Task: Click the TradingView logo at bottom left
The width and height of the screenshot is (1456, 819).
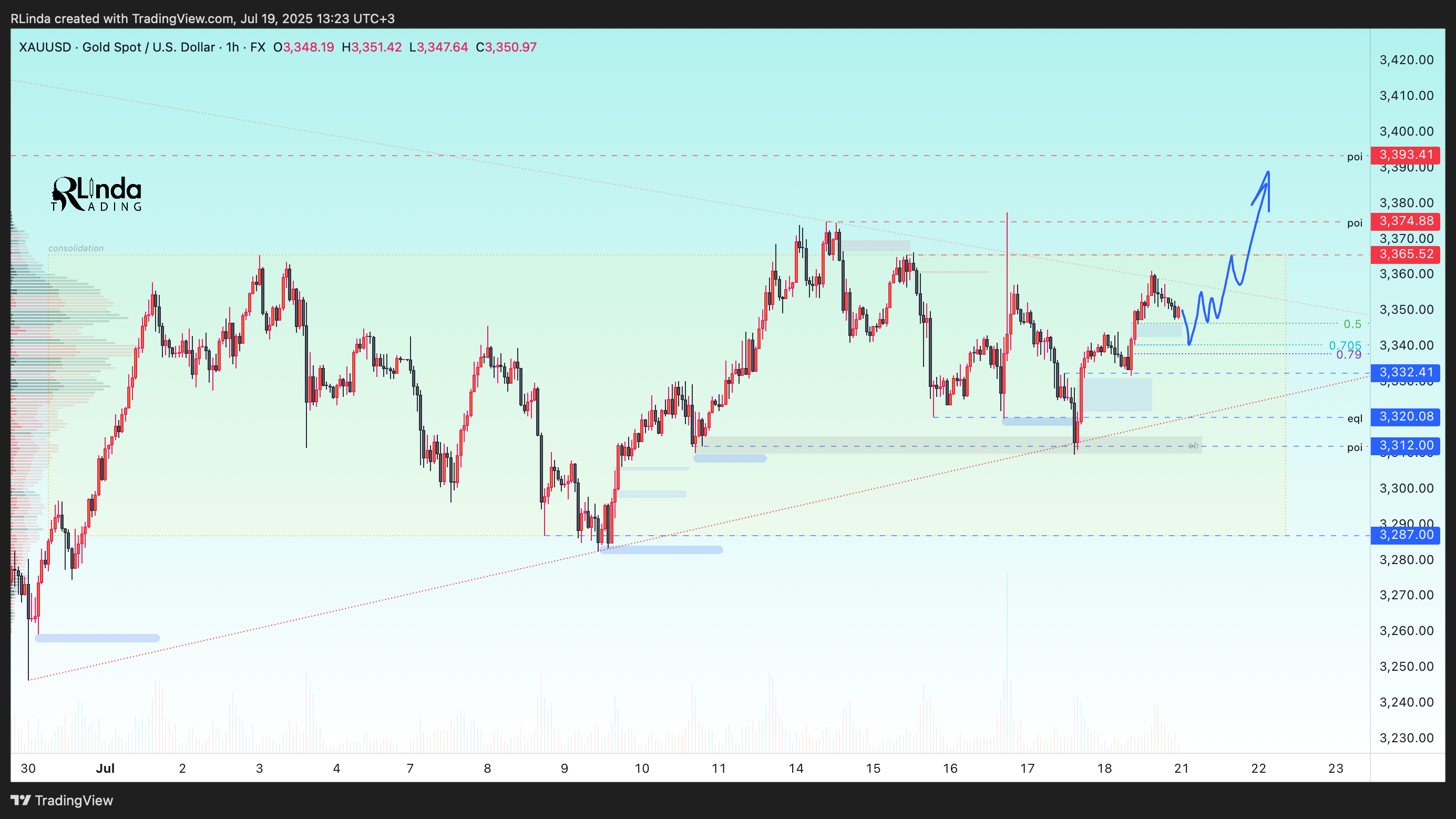Action: tap(62, 801)
